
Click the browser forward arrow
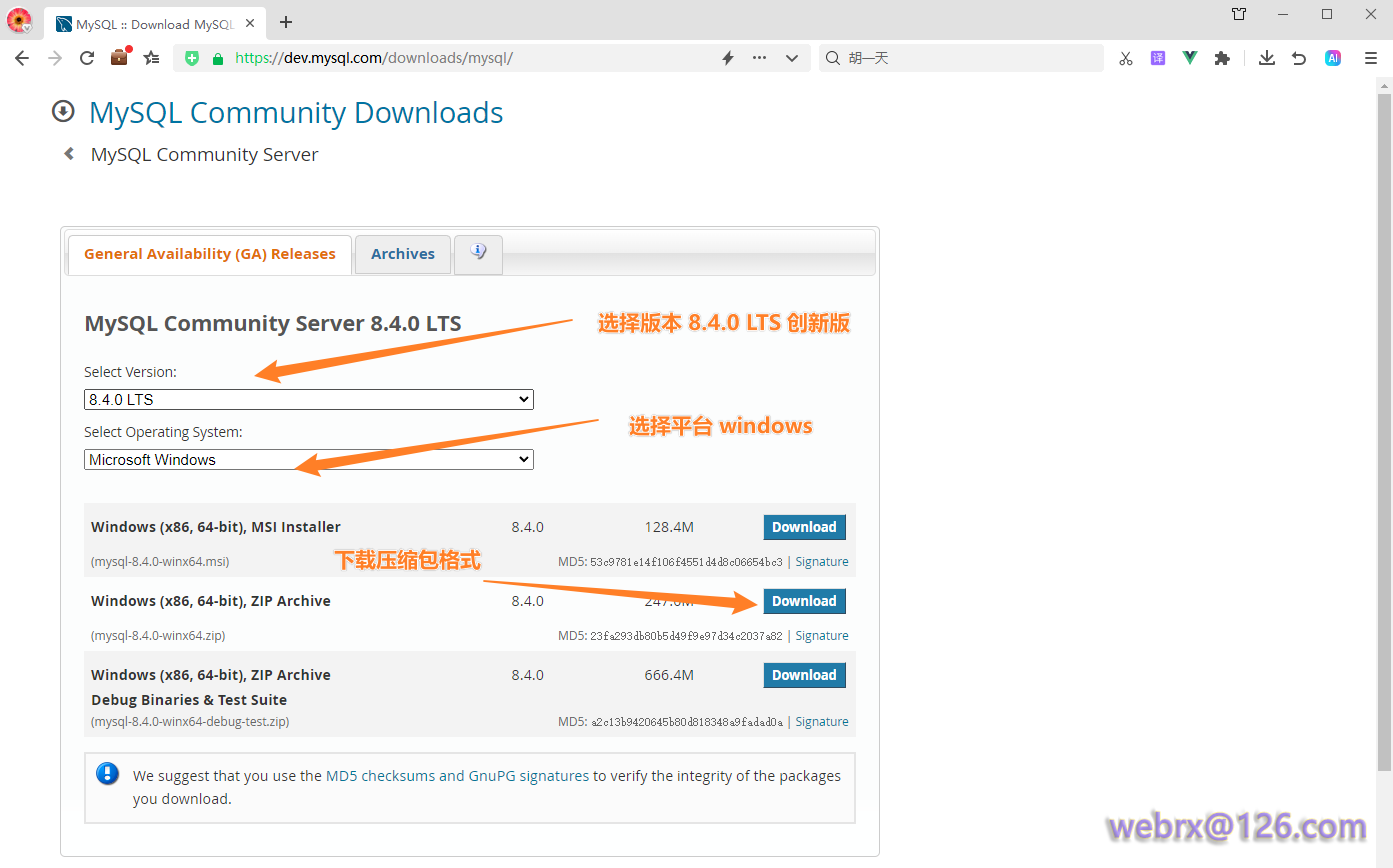[55, 58]
